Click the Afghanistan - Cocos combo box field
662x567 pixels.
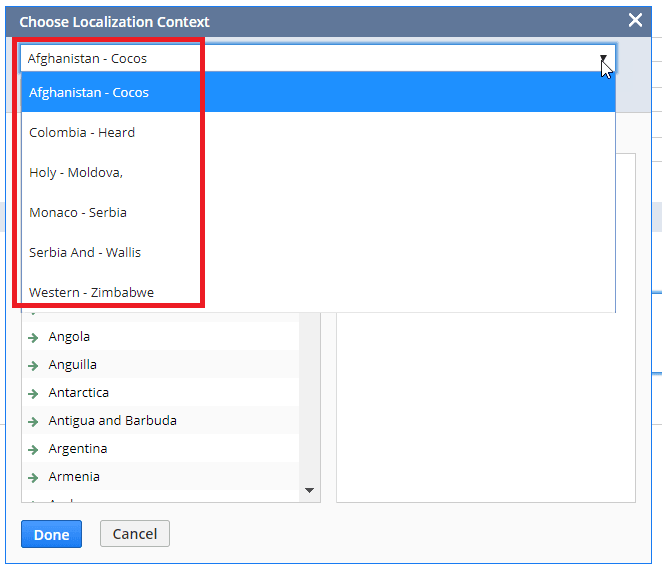(318, 58)
